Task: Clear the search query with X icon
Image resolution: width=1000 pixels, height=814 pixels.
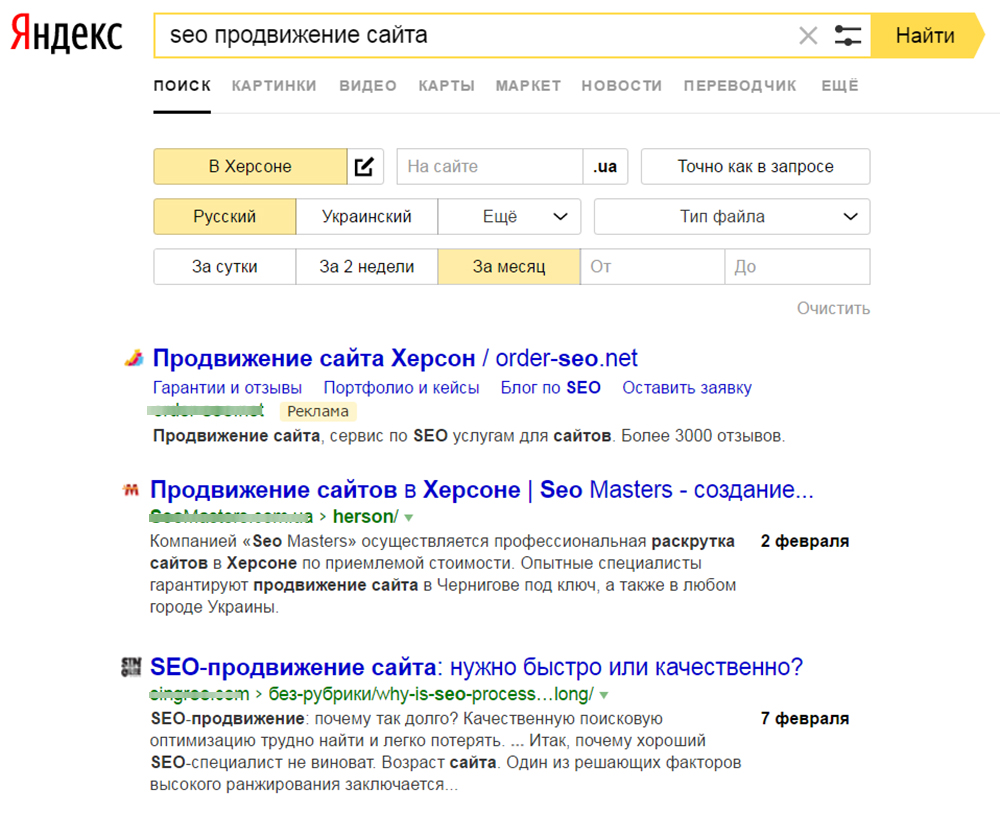Action: tap(808, 36)
